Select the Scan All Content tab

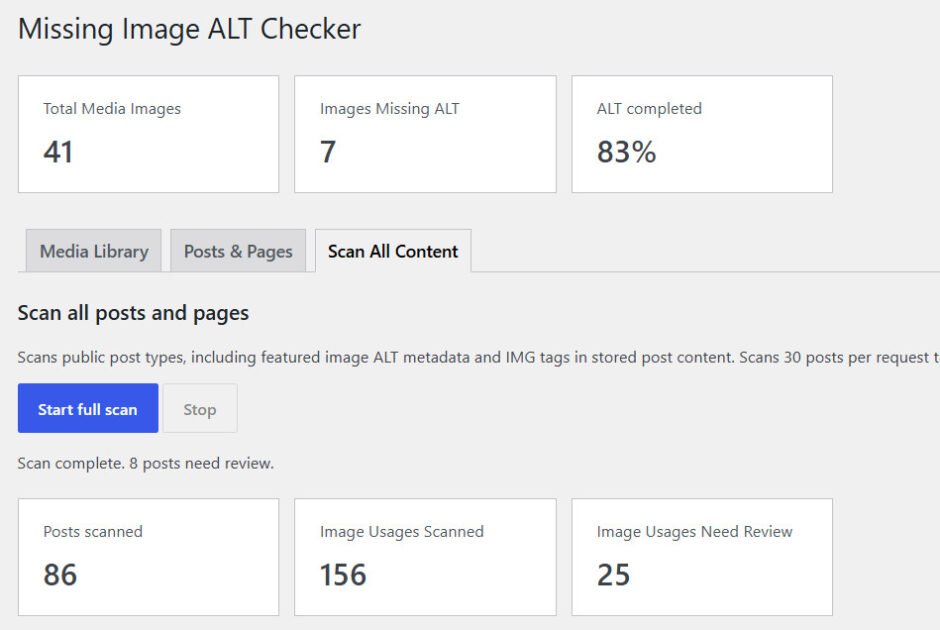pos(393,251)
